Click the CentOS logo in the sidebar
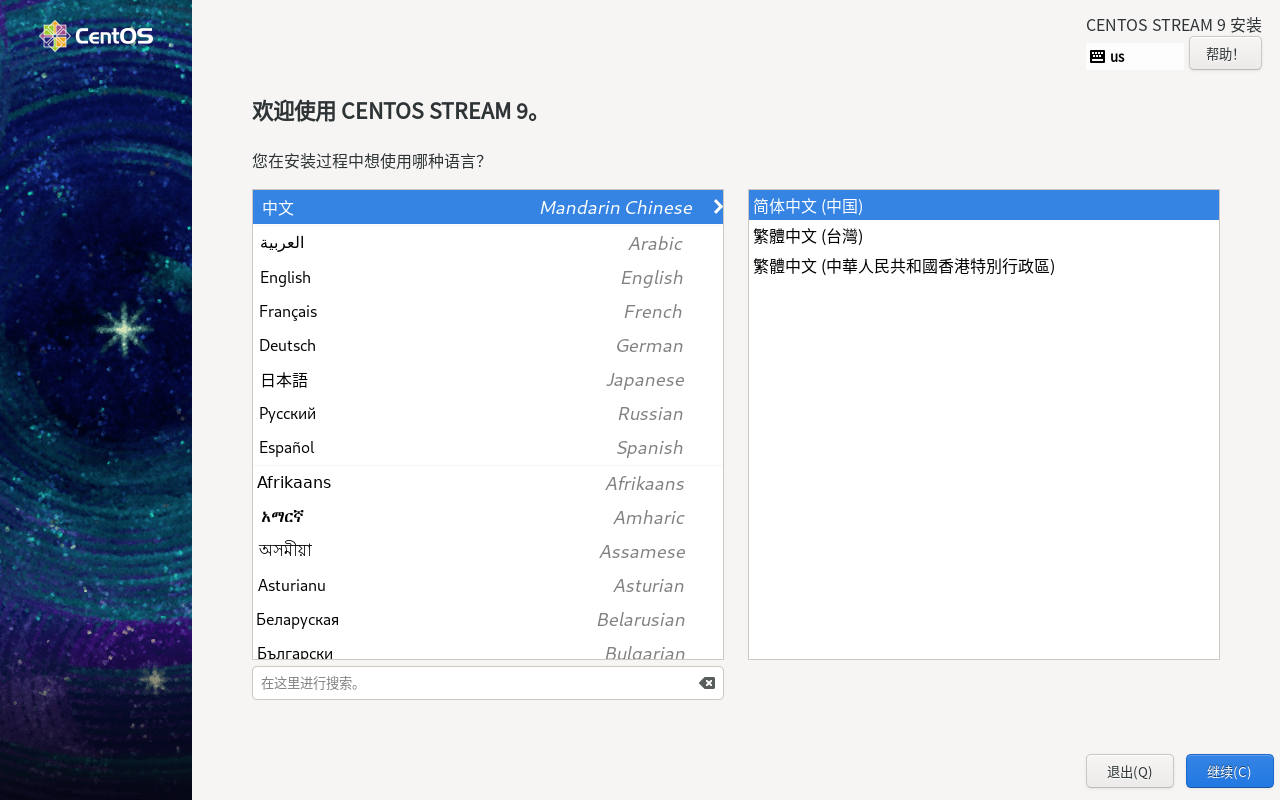This screenshot has height=800, width=1280. [x=96, y=36]
